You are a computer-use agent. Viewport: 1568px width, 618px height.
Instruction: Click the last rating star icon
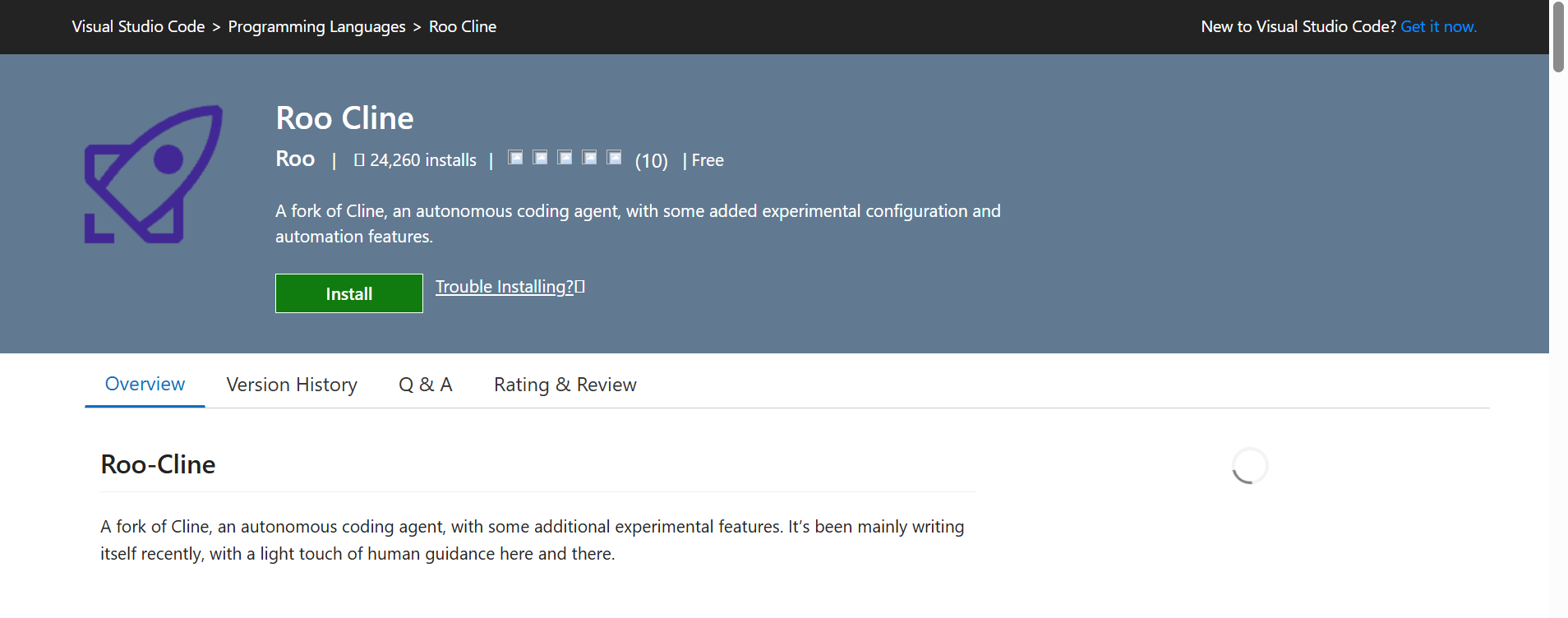coord(614,158)
